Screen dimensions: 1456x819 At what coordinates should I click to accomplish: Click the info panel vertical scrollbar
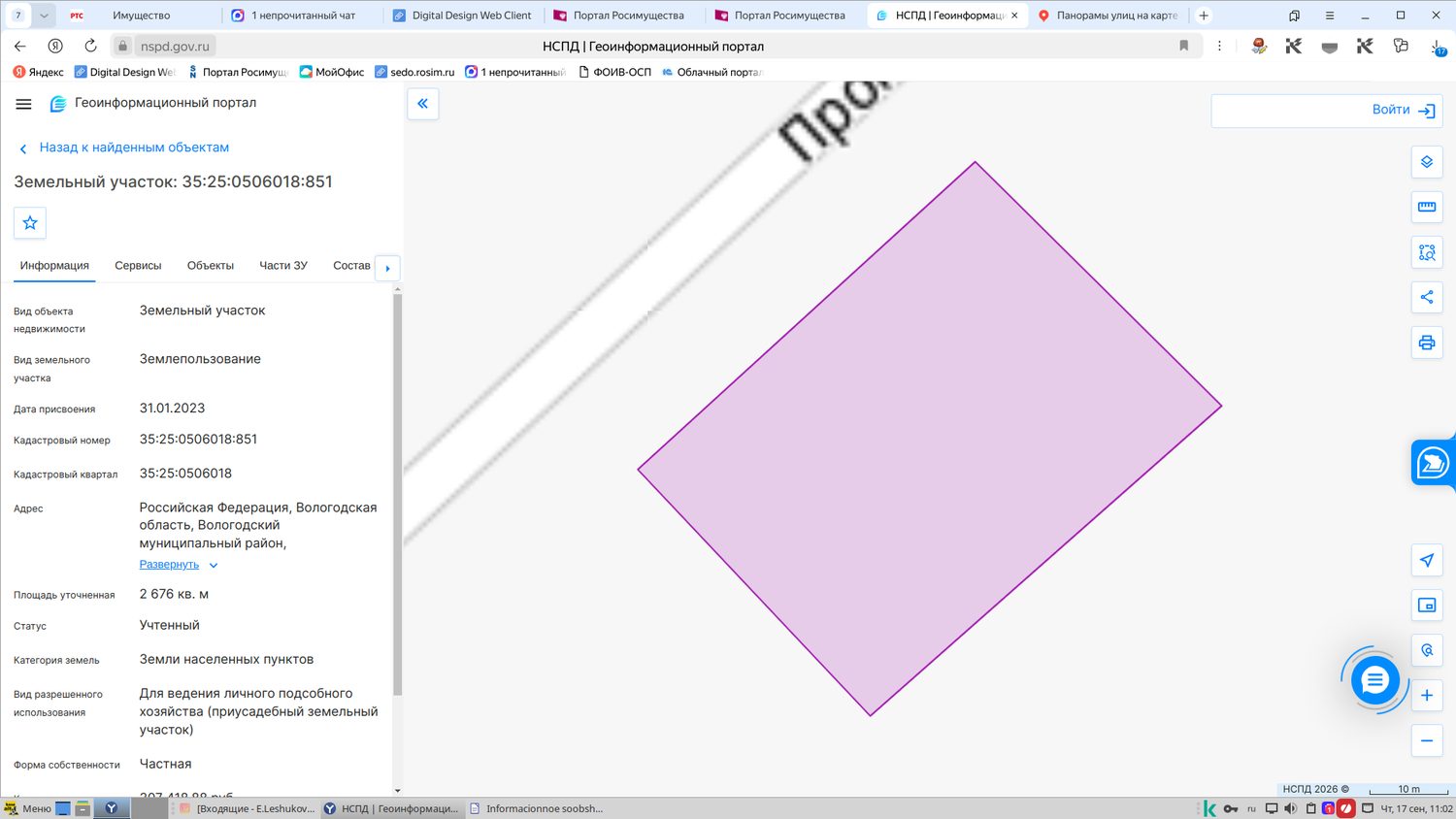tap(397, 495)
